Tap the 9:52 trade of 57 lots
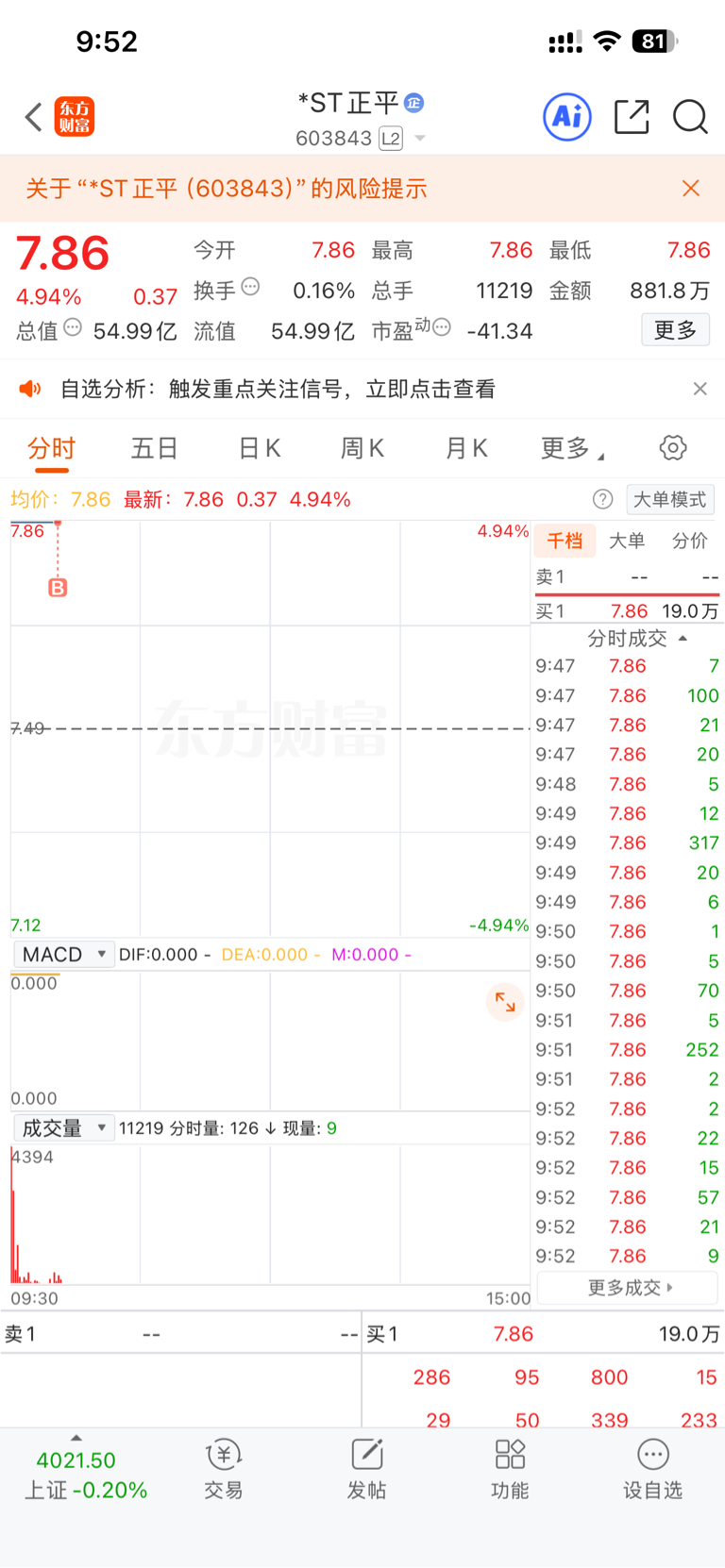Image resolution: width=725 pixels, height=1568 pixels. 628,1197
